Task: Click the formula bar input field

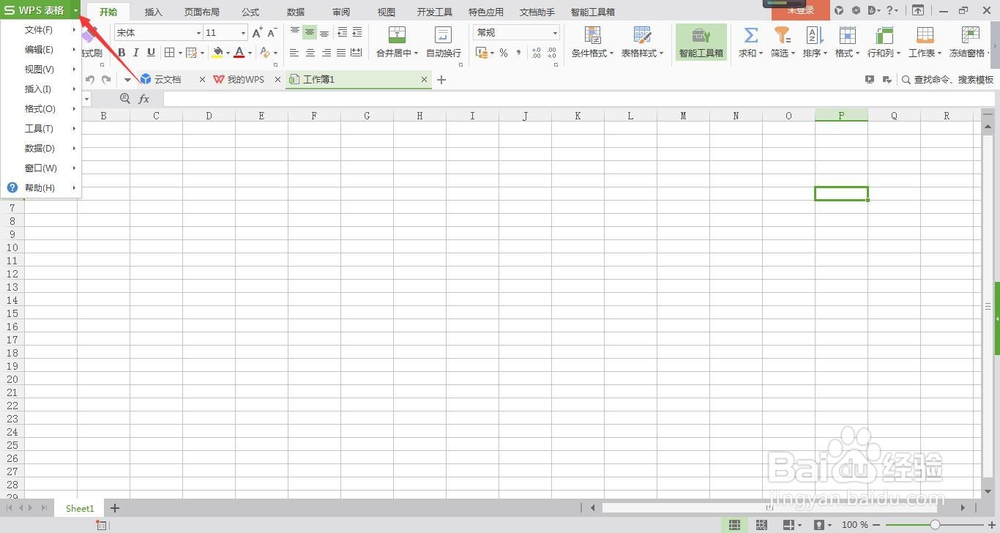Action: (x=578, y=99)
